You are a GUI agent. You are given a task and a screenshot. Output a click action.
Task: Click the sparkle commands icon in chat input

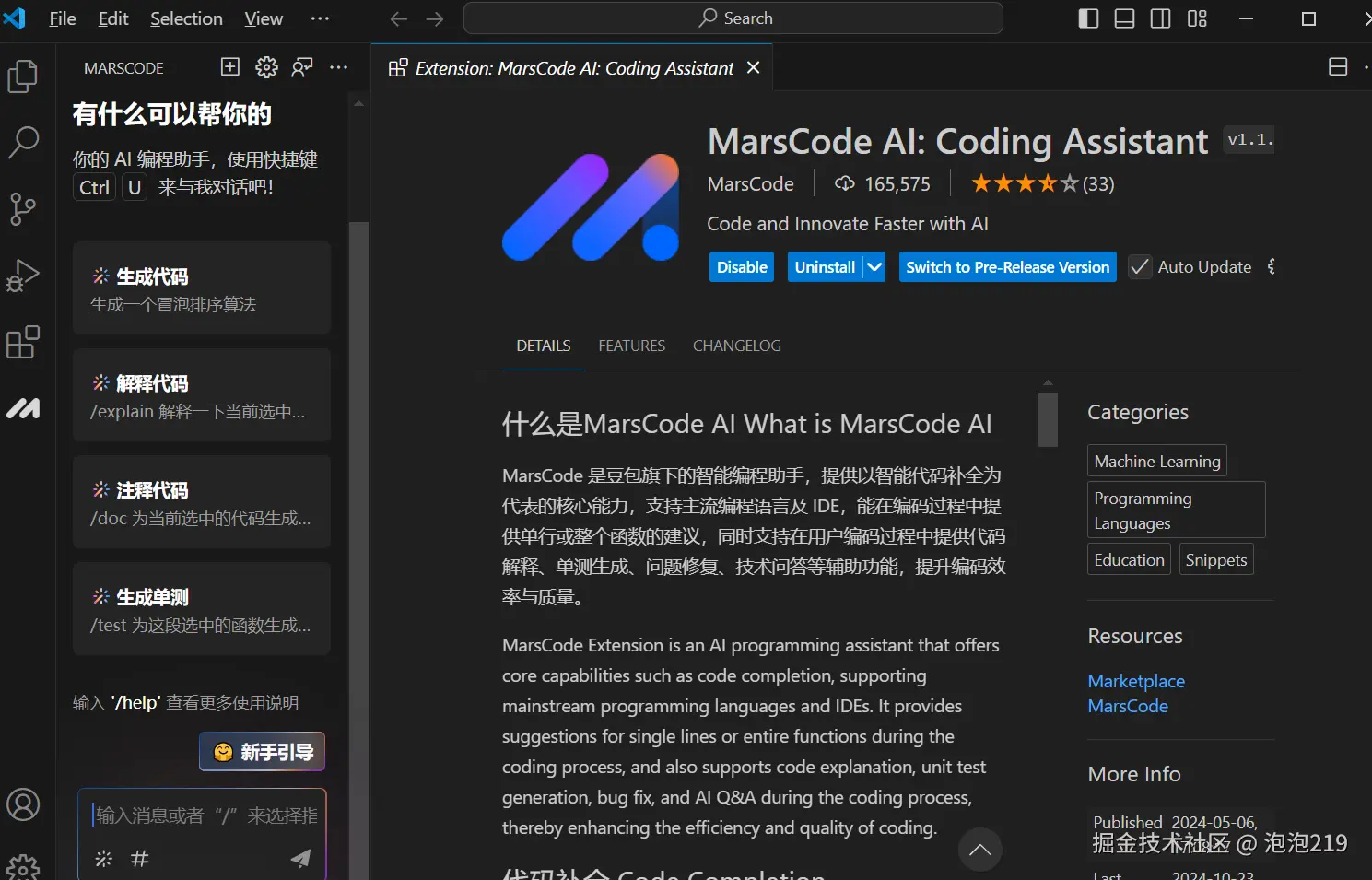pyautogui.click(x=104, y=858)
